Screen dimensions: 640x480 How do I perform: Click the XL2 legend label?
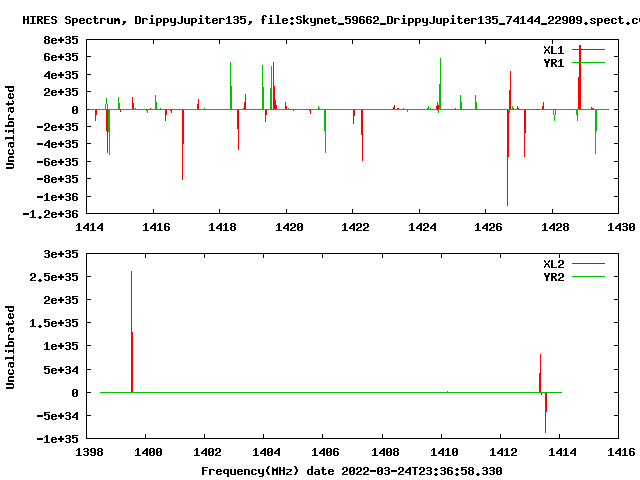point(553,264)
